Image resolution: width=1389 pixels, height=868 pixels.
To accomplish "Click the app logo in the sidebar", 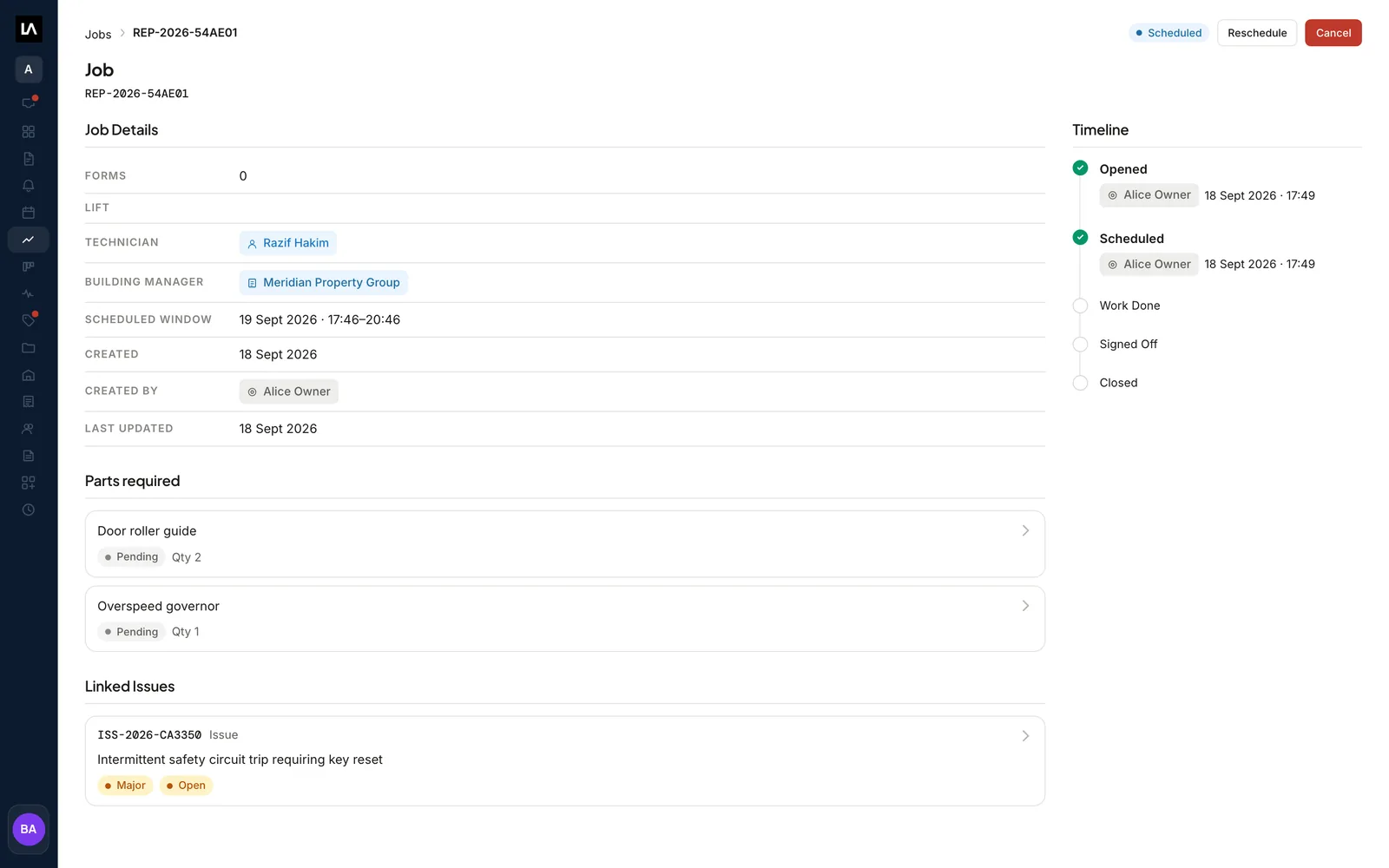I will tap(29, 29).
